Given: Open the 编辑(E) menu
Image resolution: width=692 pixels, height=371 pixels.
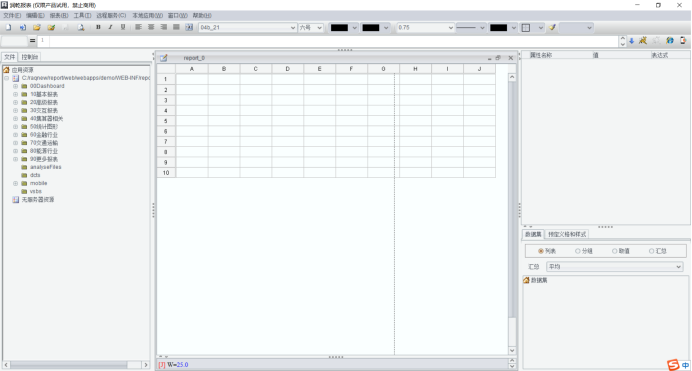Looking at the screenshot, I should point(35,15).
